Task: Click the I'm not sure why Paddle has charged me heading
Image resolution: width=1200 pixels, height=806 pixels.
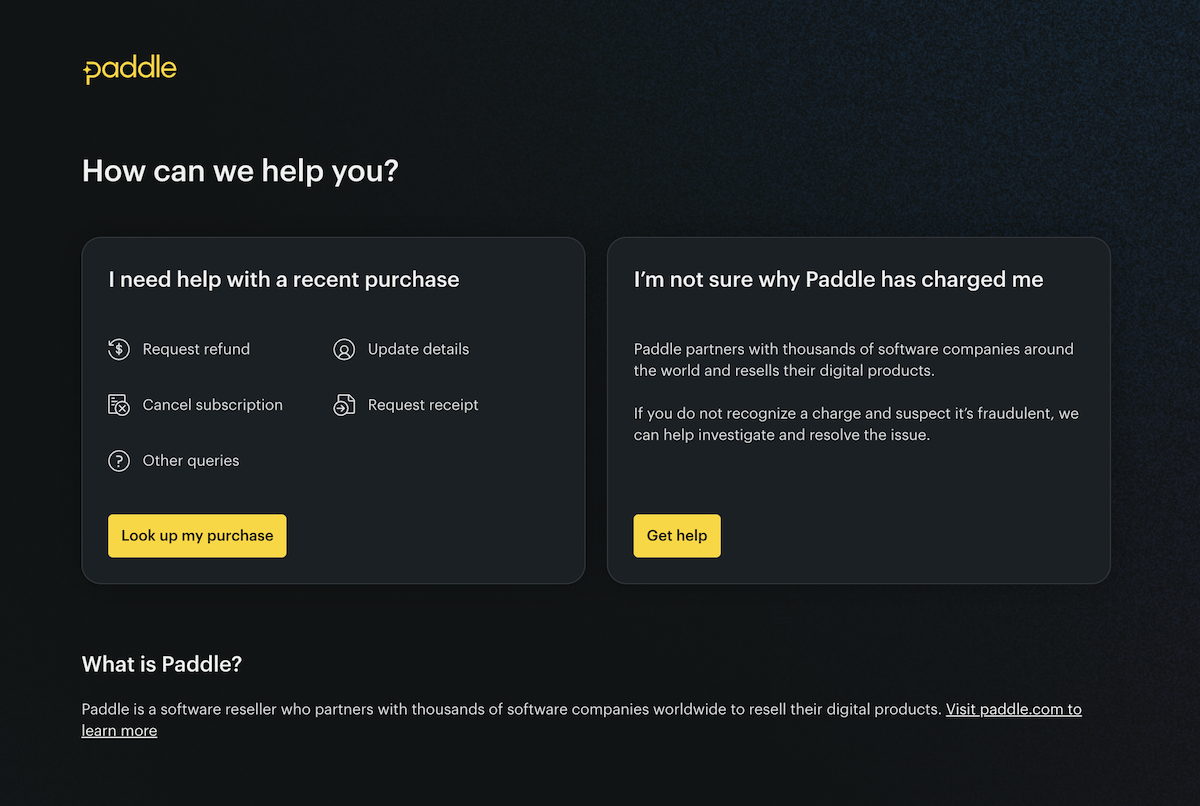Action: (x=839, y=280)
